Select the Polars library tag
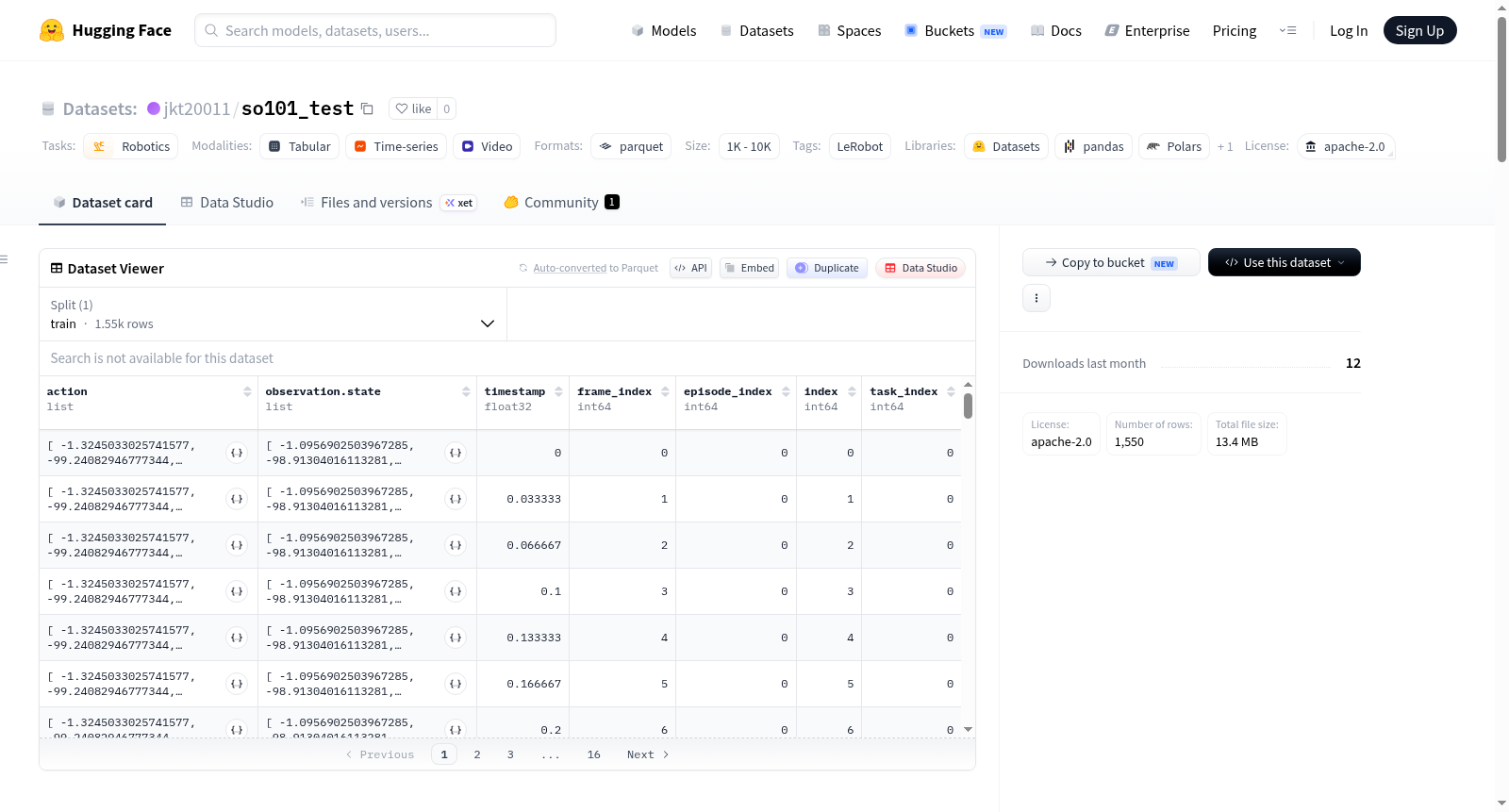Image resolution: width=1509 pixels, height=812 pixels. coord(1174,146)
